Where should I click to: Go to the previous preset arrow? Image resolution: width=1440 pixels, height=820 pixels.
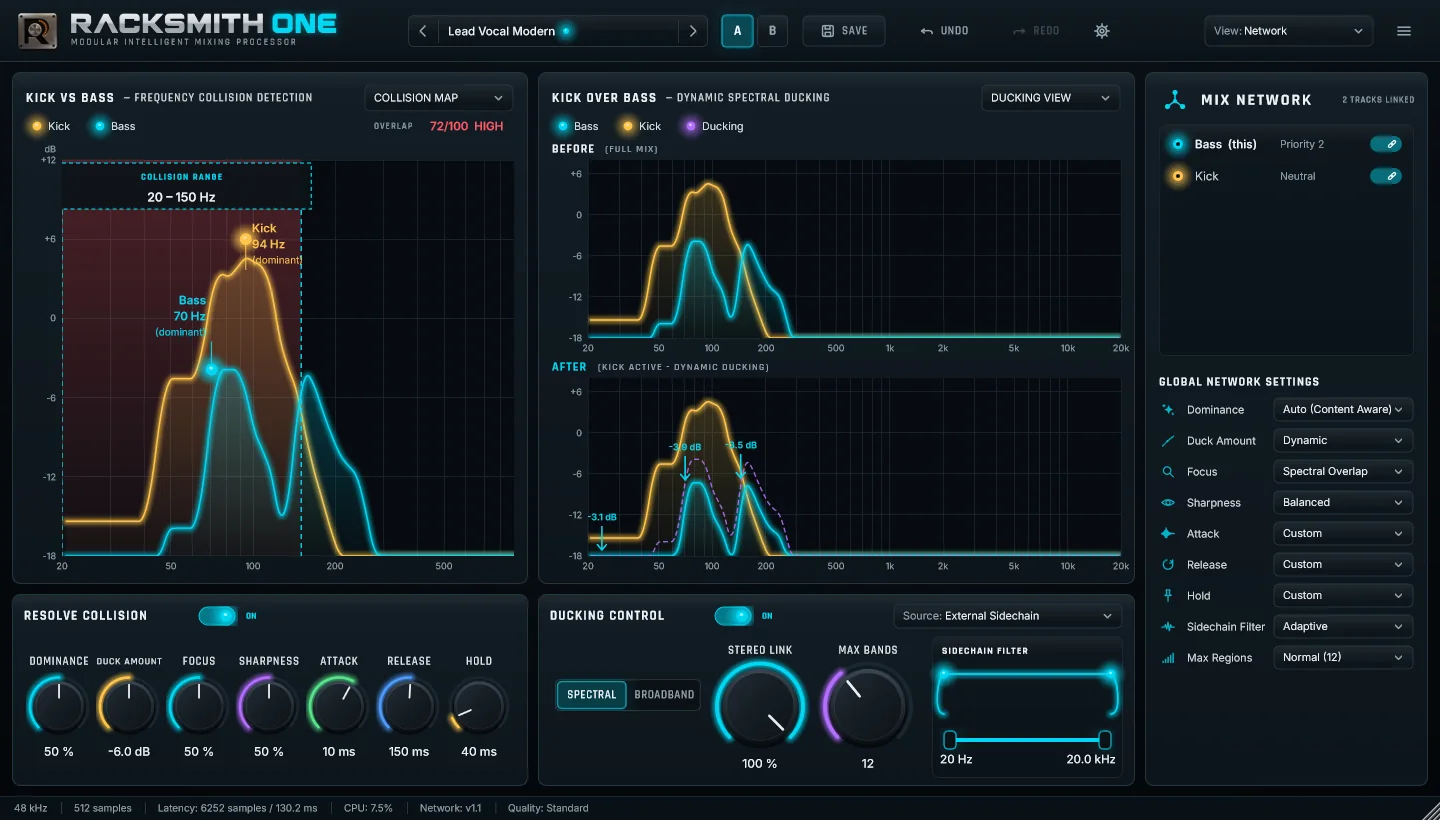pos(423,31)
